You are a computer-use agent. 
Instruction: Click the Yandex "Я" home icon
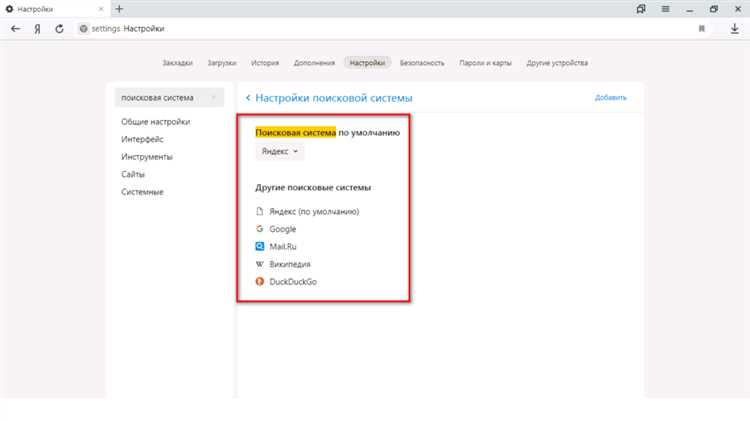tap(39, 29)
